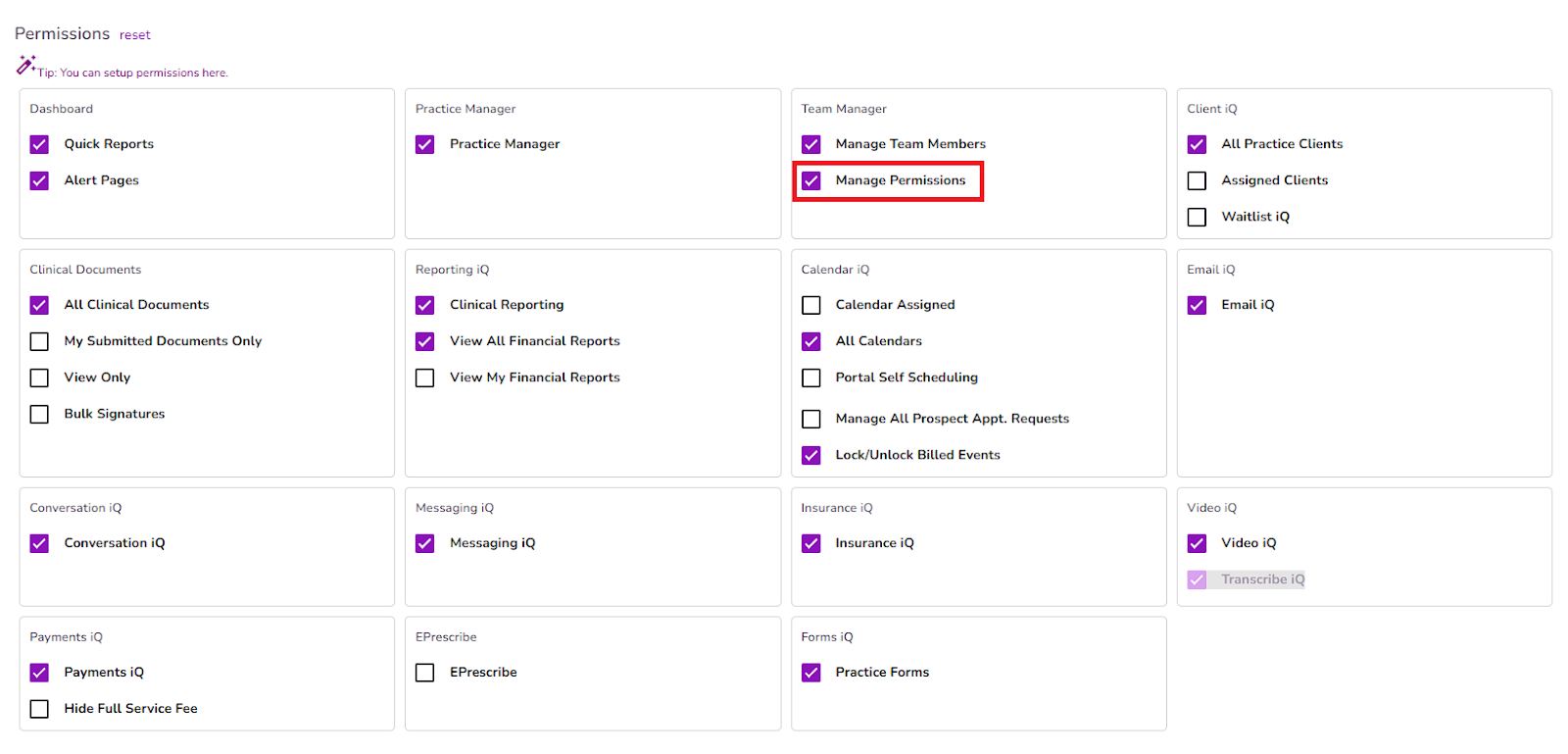Uncheck the Insurance iQ permission checkbox

810,543
